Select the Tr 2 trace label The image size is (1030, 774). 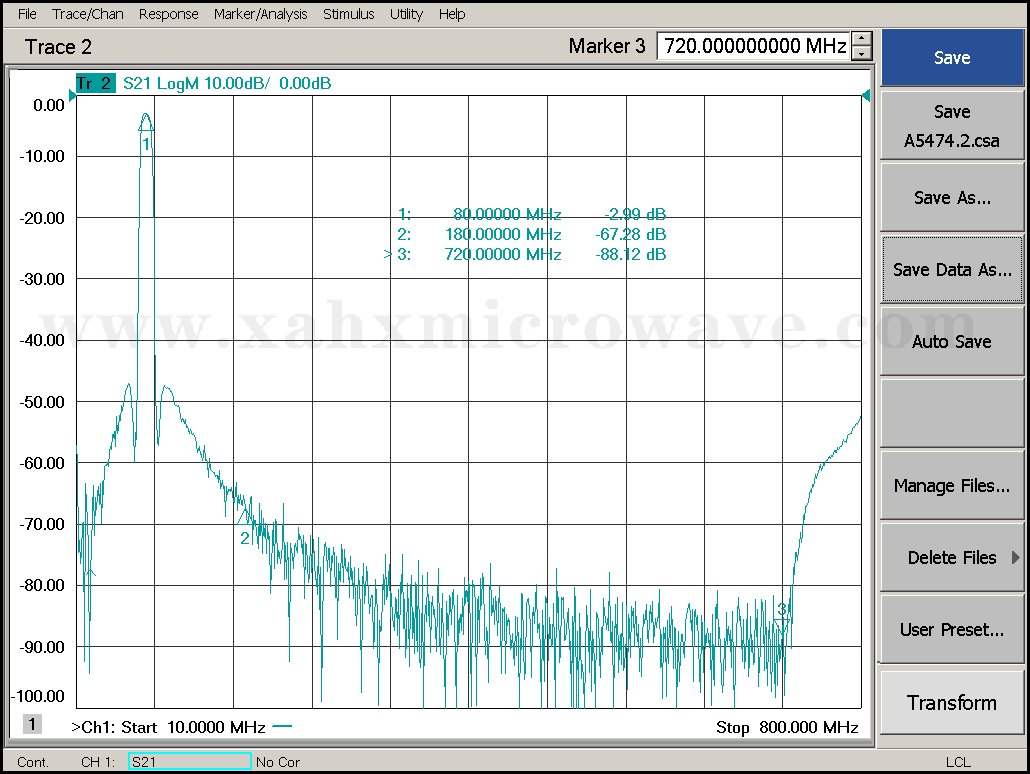(95, 83)
